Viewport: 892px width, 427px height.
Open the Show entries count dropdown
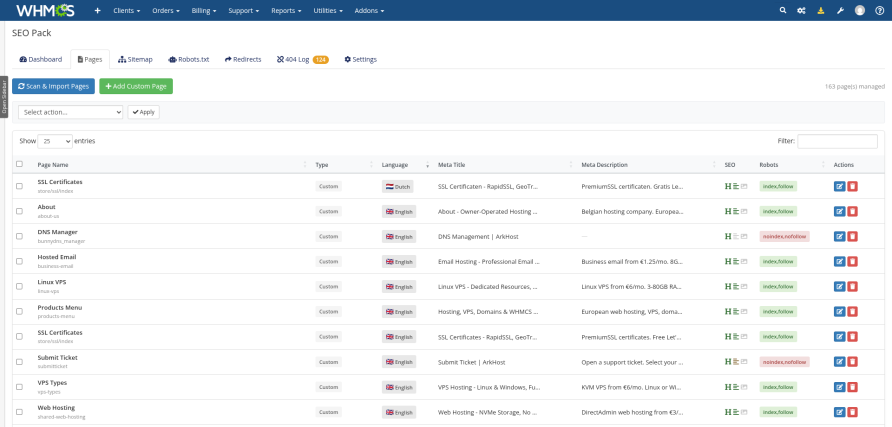pos(55,141)
